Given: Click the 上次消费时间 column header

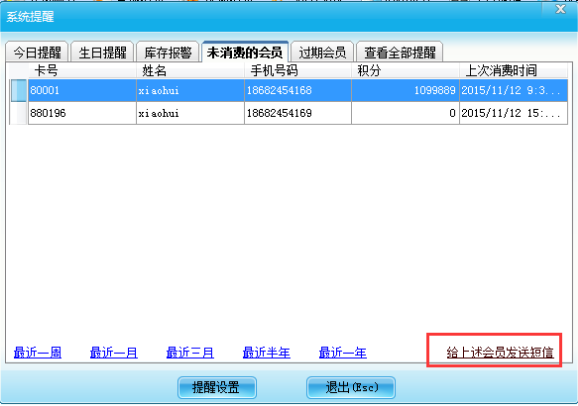Looking at the screenshot, I should (513, 70).
